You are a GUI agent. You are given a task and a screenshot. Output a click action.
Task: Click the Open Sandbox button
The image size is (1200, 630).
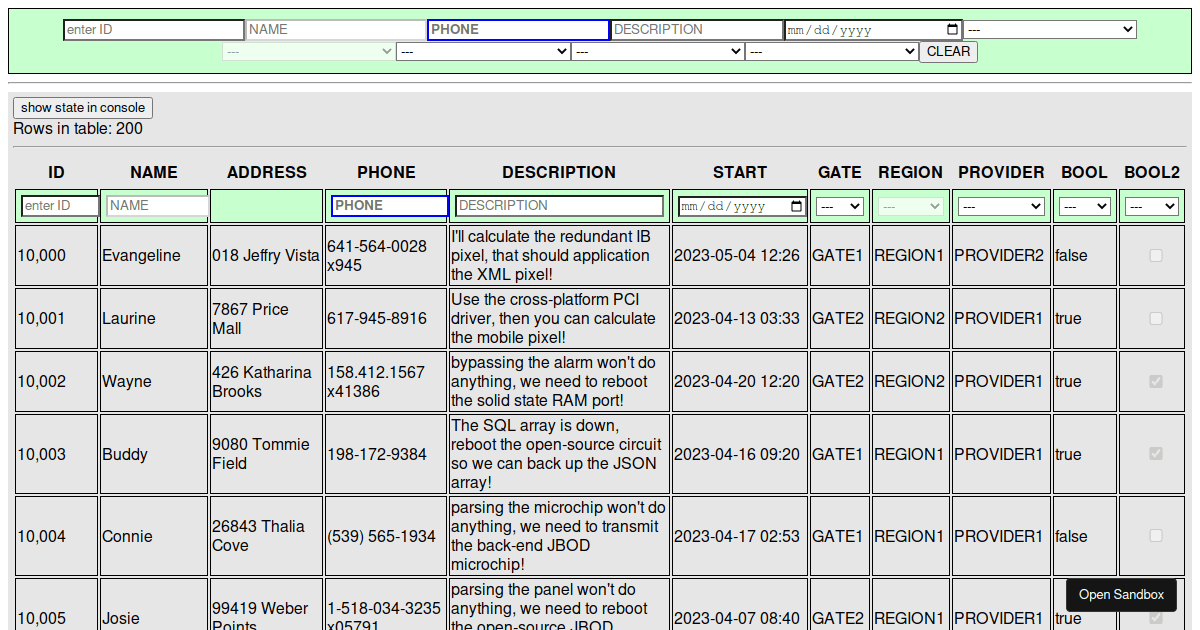(x=1121, y=595)
